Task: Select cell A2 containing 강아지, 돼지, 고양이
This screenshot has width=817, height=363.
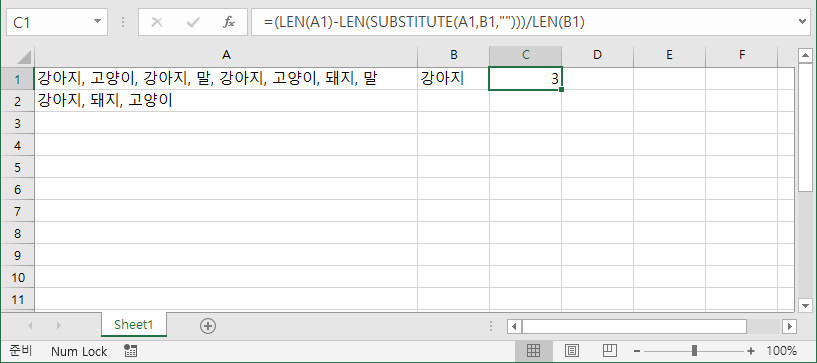Action: click(x=226, y=101)
